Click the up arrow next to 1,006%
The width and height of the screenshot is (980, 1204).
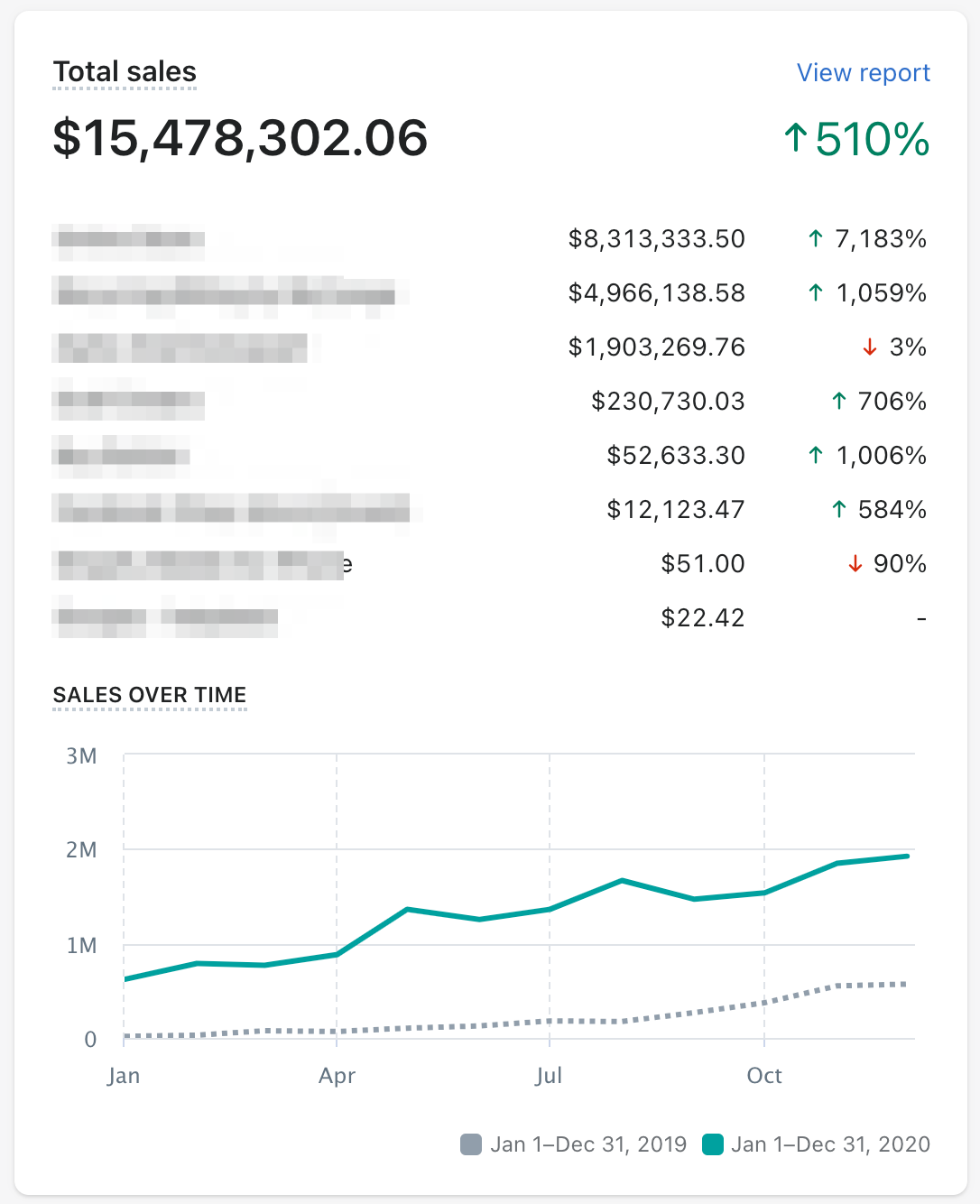[x=816, y=456]
